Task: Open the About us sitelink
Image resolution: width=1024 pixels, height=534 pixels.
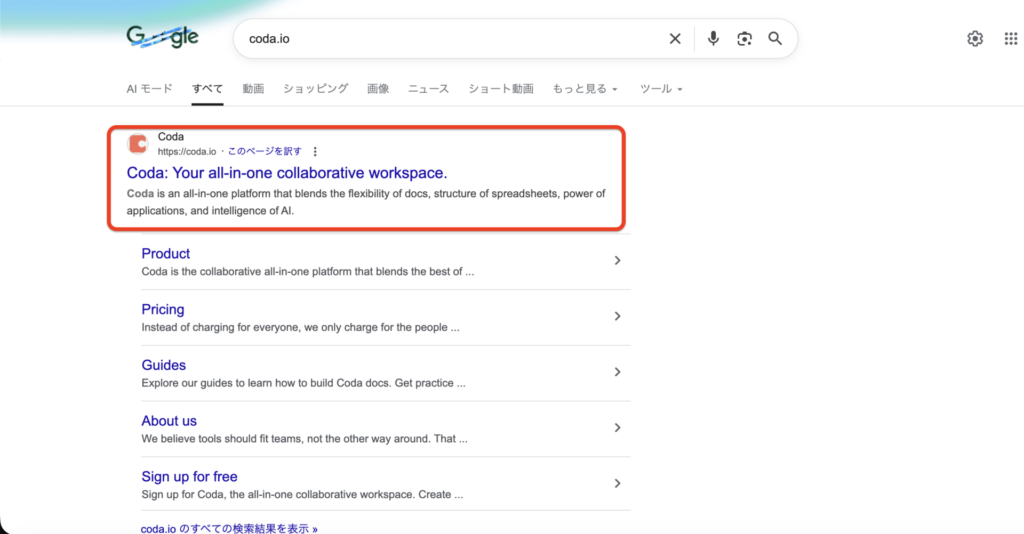Action: tap(169, 421)
